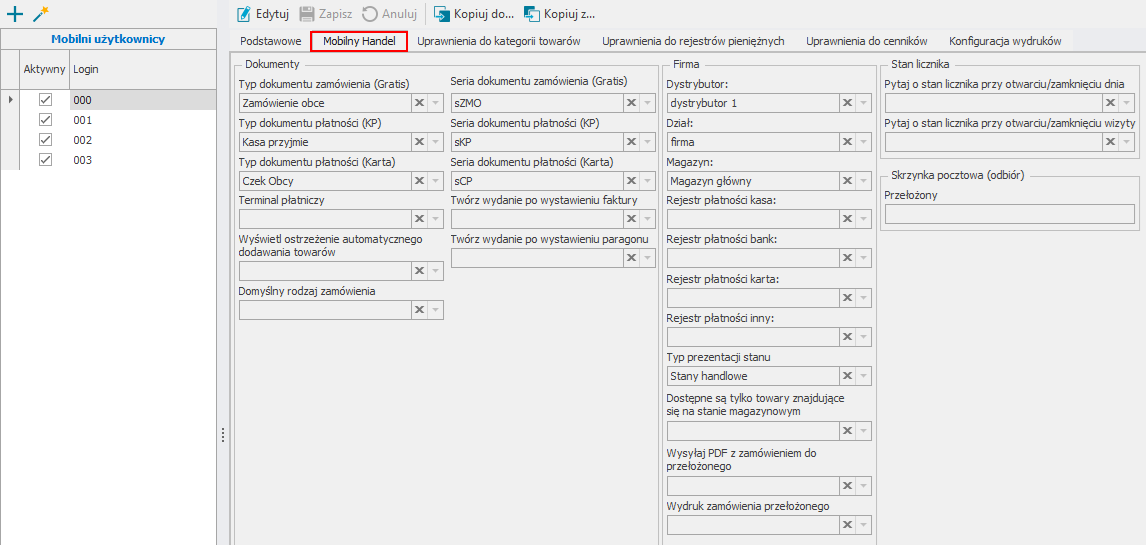
Task: Open Domyślny rodzaj zamówienia dropdown arrow
Action: [436, 310]
